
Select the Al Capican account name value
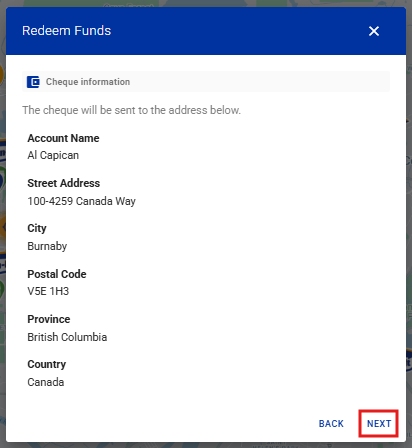[53, 155]
